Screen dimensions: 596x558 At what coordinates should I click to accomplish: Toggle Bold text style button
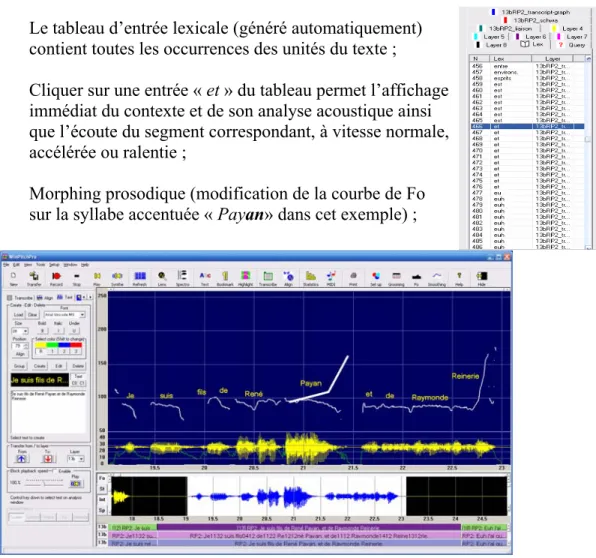(43, 331)
